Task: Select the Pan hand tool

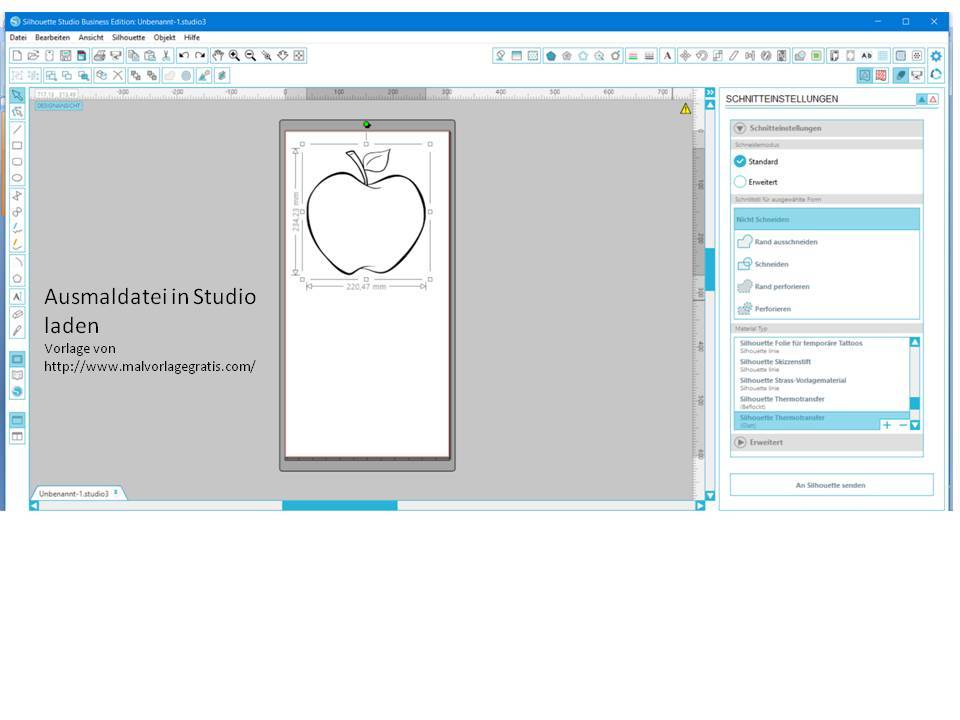Action: click(218, 56)
